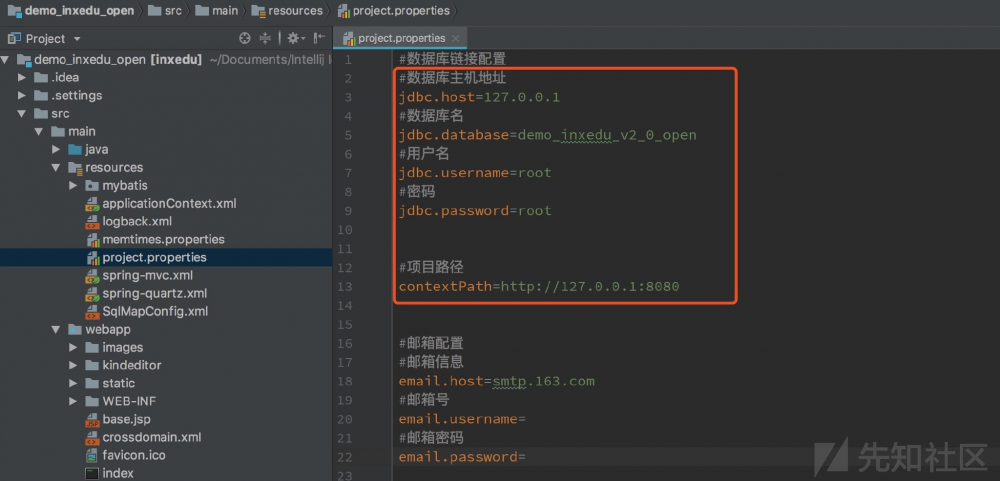Click jdbc.username=root line
The image size is (1000, 481).
click(475, 173)
